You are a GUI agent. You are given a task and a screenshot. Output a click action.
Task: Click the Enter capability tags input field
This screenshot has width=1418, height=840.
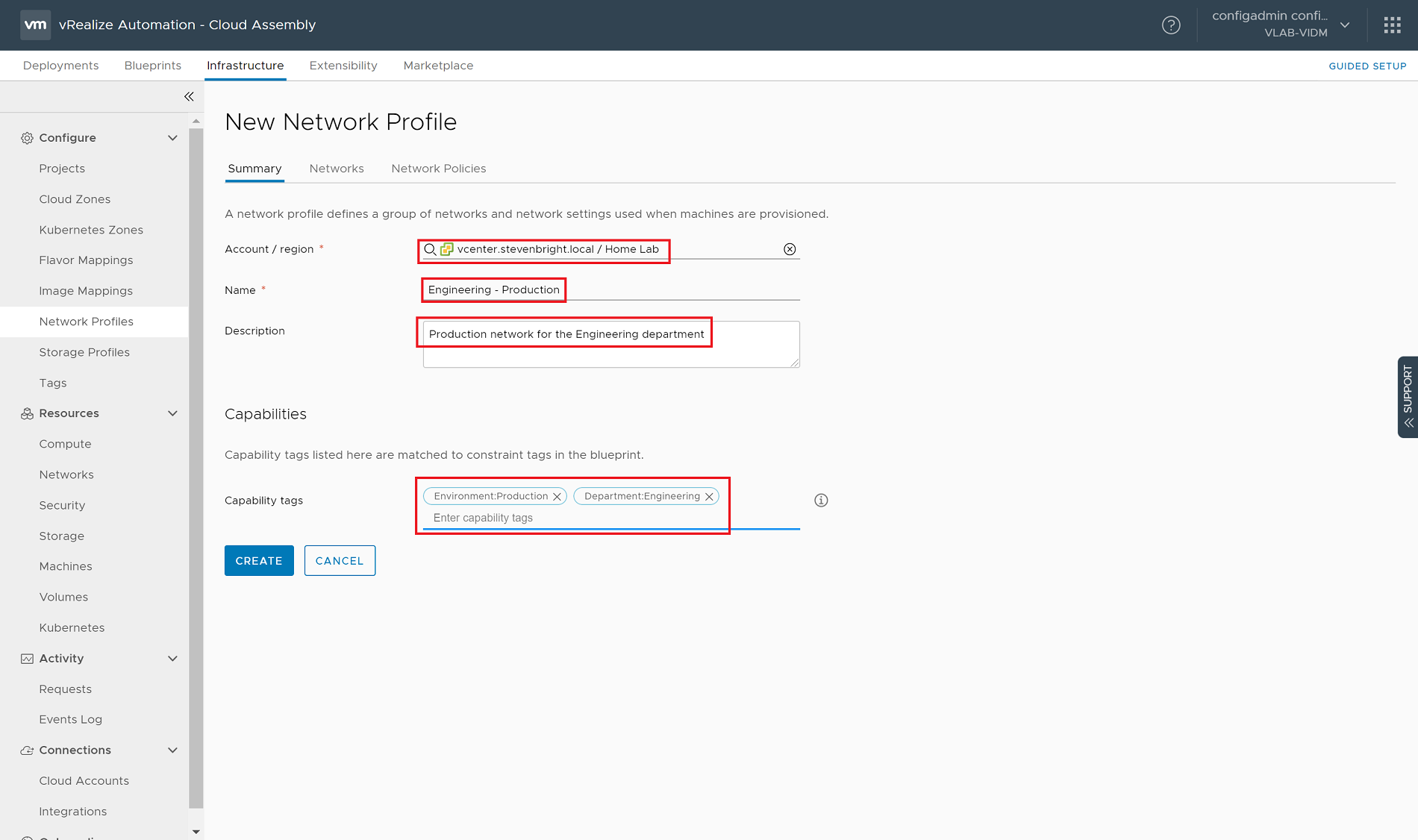click(x=522, y=517)
